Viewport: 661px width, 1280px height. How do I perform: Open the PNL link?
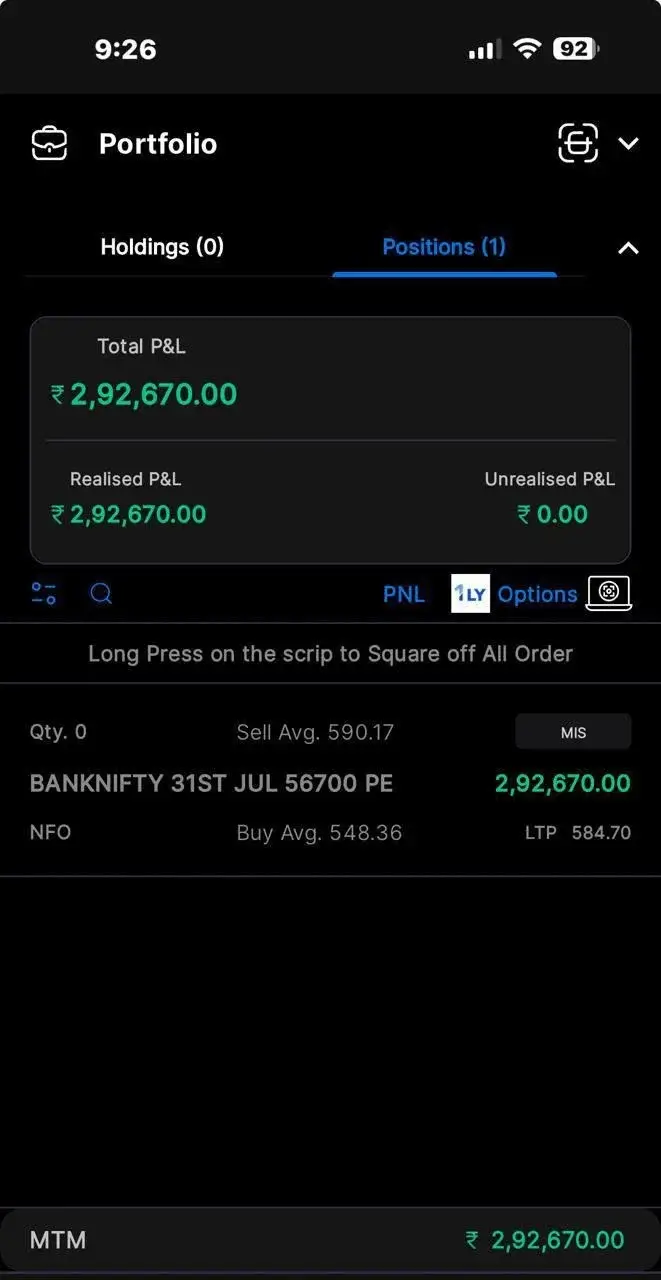coord(404,594)
